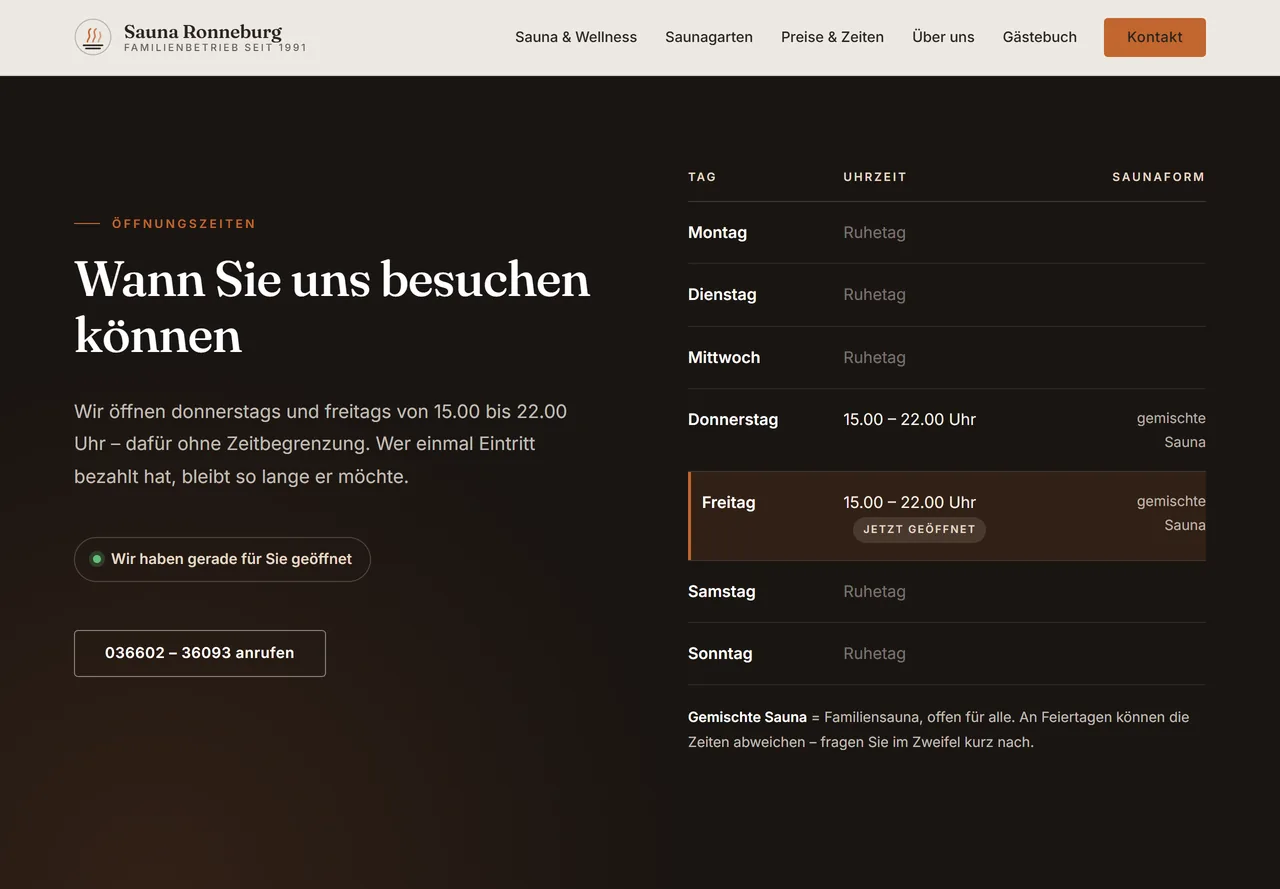Go to the Saunagarten page
Image resolution: width=1280 pixels, height=889 pixels.
pyautogui.click(x=709, y=37)
